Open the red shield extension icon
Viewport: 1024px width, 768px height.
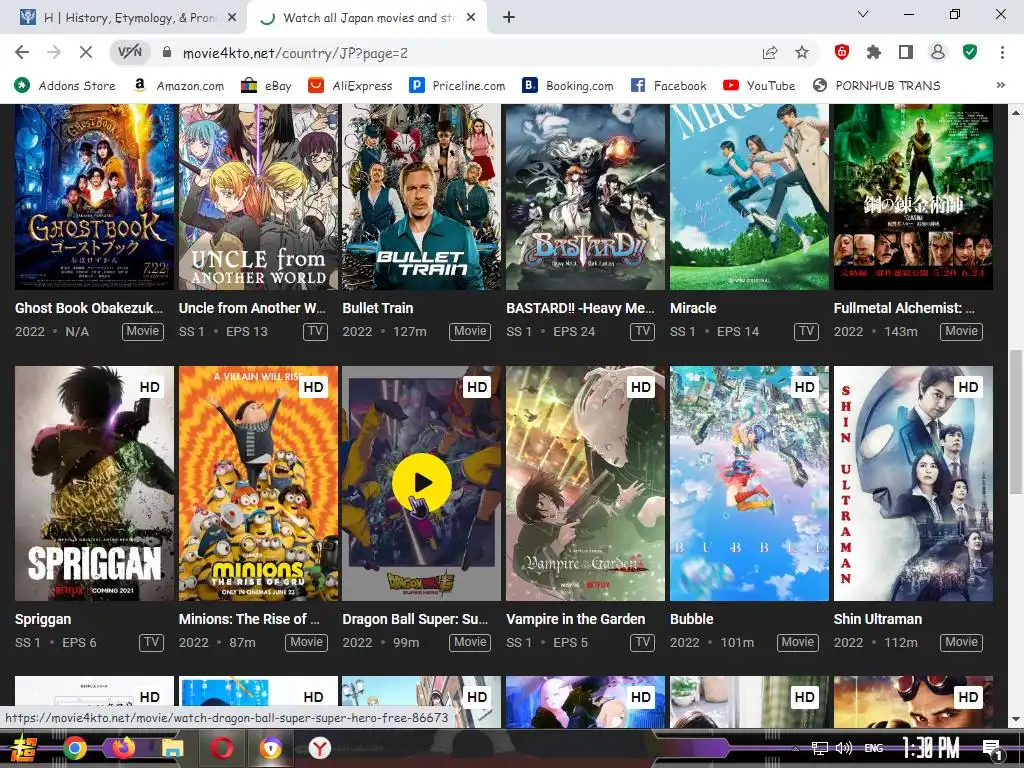842,52
